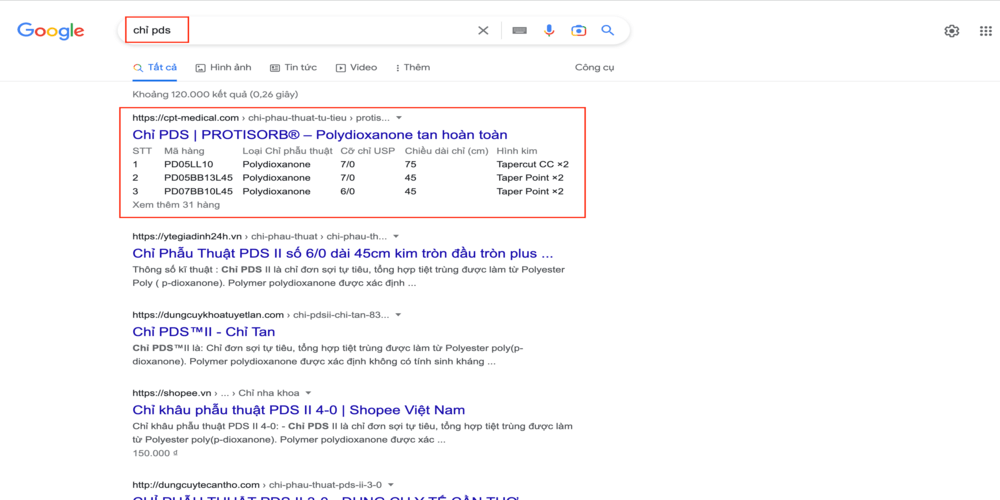Click '75' length cell

pyautogui.click(x=410, y=165)
